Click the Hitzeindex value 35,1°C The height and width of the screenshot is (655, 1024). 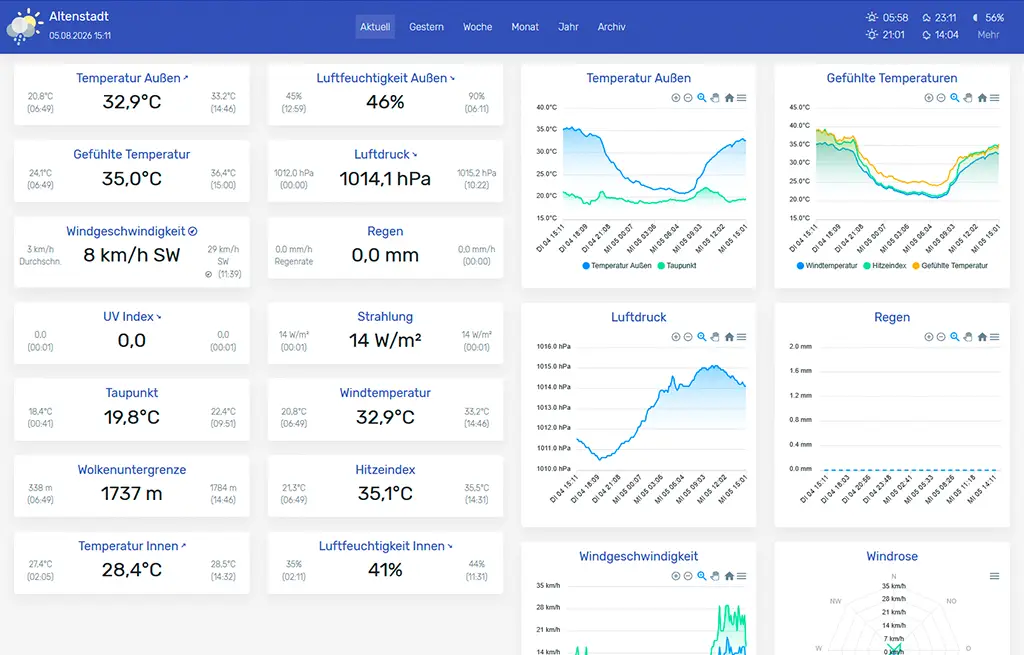pos(385,493)
